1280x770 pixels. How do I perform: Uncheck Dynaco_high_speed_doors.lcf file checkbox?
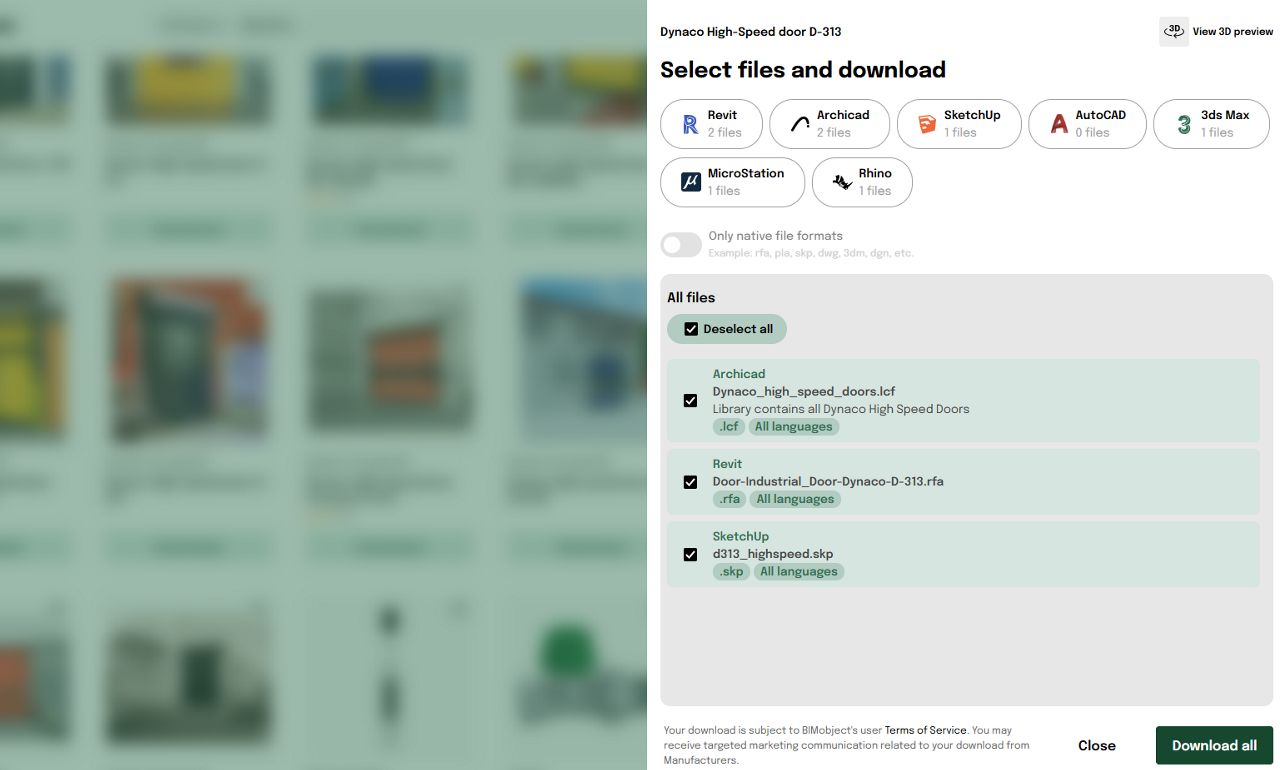pyautogui.click(x=690, y=401)
